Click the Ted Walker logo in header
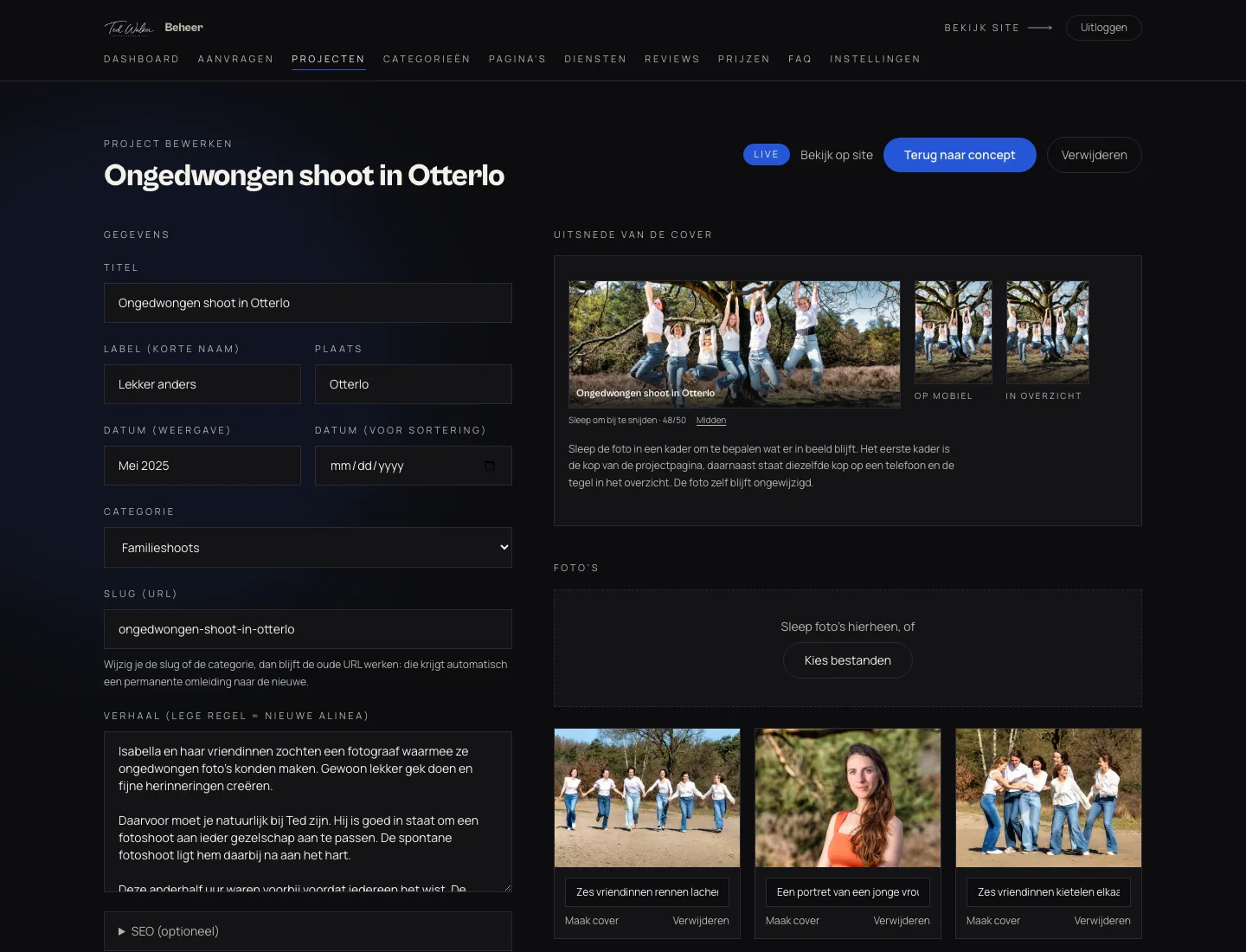Viewport: 1246px width, 952px height. click(x=129, y=28)
